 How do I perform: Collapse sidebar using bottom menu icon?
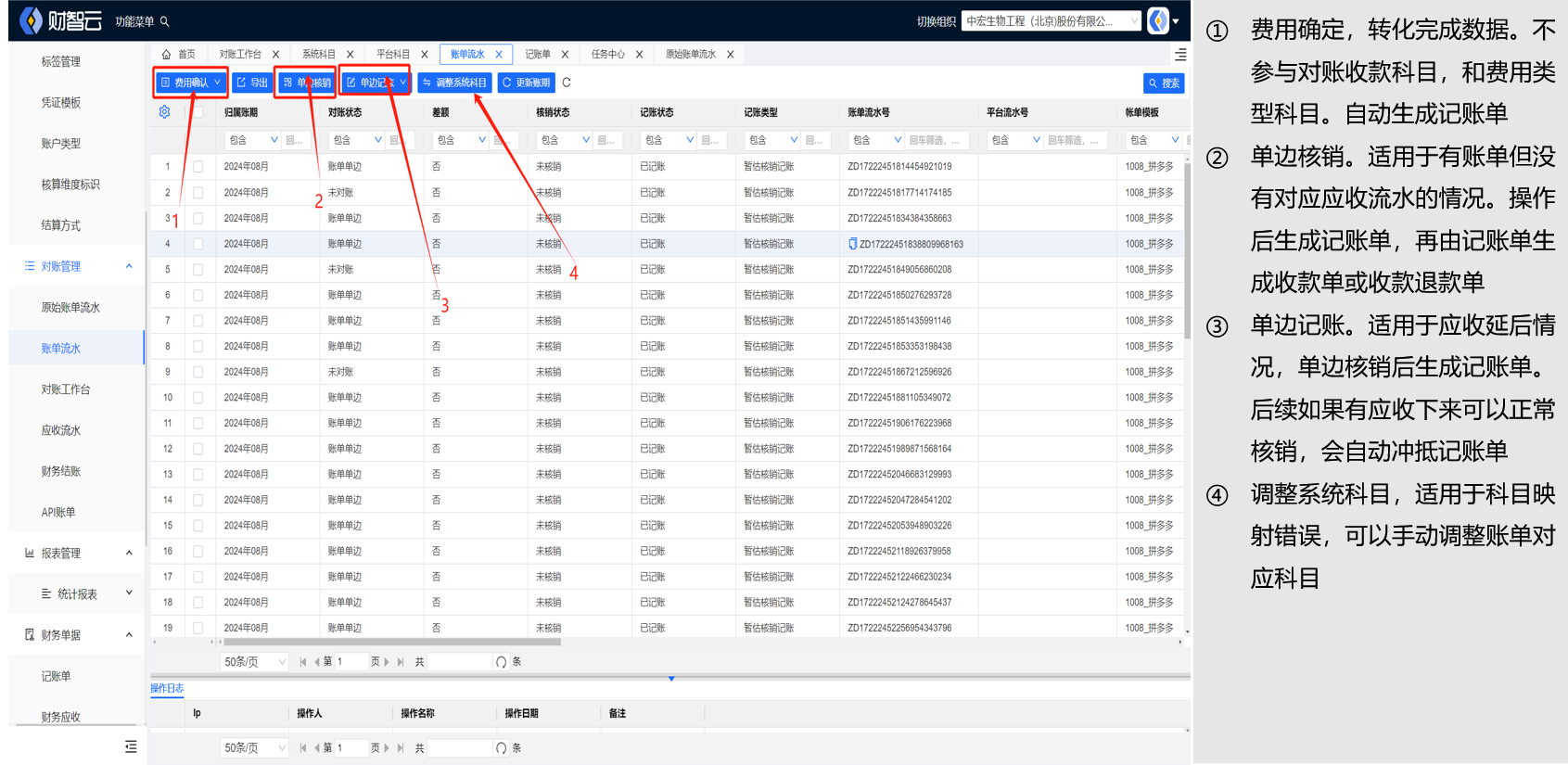pyautogui.click(x=131, y=746)
